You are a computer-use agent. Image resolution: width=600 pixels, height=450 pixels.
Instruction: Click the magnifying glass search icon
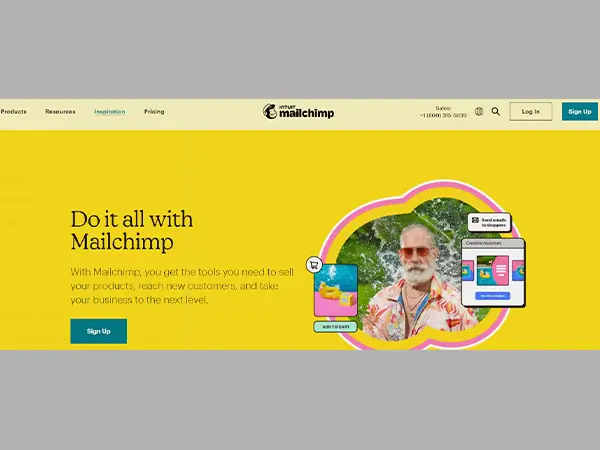point(496,111)
